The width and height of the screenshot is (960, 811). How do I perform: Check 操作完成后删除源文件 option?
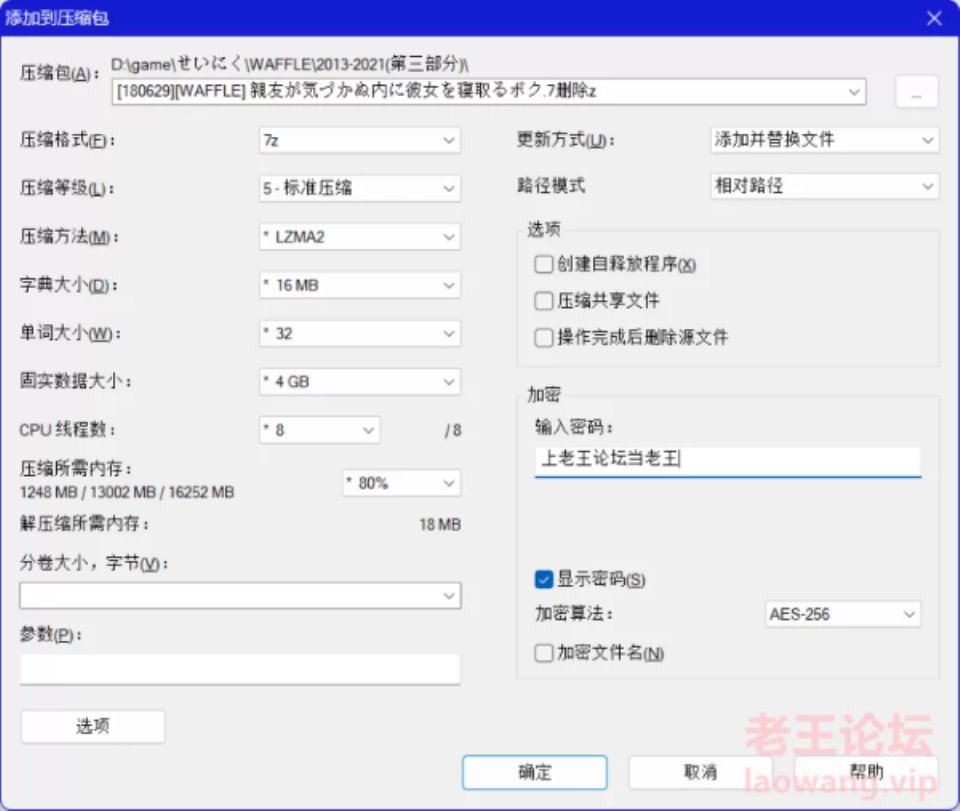pos(544,337)
